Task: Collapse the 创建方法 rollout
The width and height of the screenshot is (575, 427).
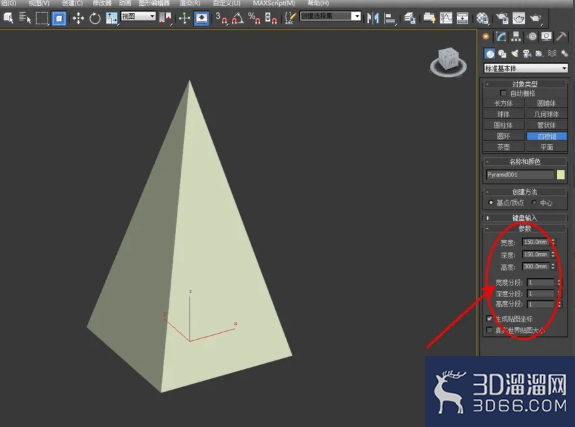Action: tap(524, 192)
